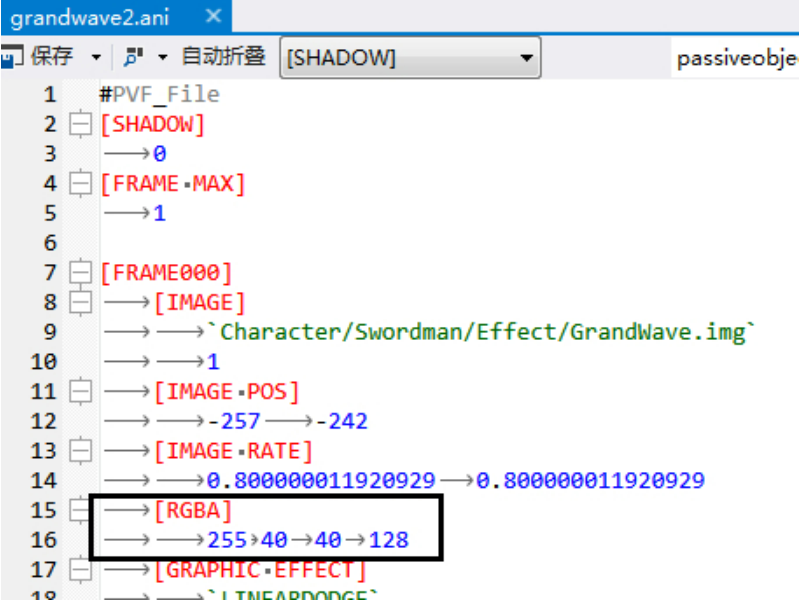Fold the [GRAPHIC EFFECT] node
Viewport: 804px width, 613px height.
[79, 570]
